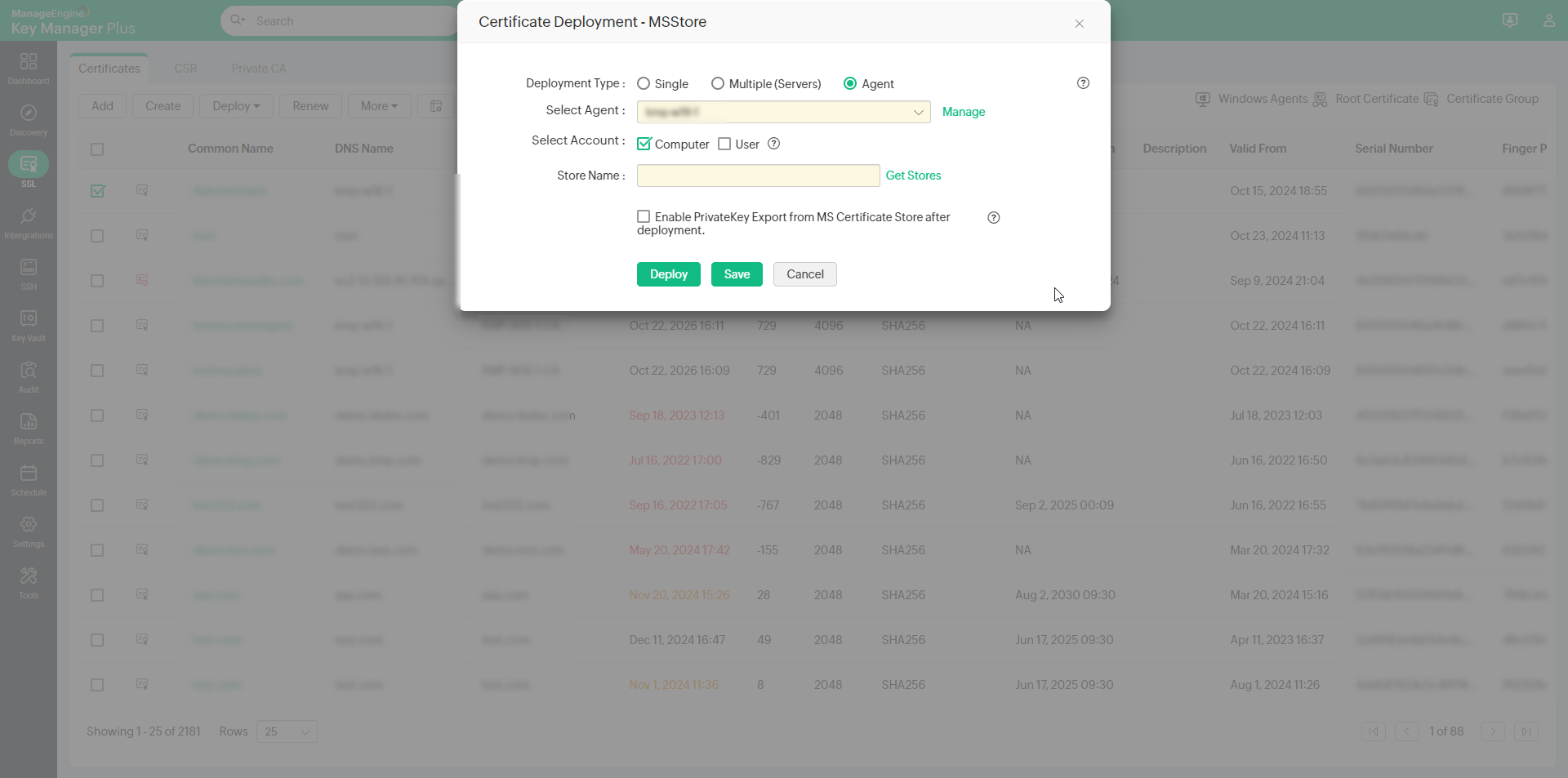Select the Agent deployment type
The width and height of the screenshot is (1568, 778).
[850, 83]
